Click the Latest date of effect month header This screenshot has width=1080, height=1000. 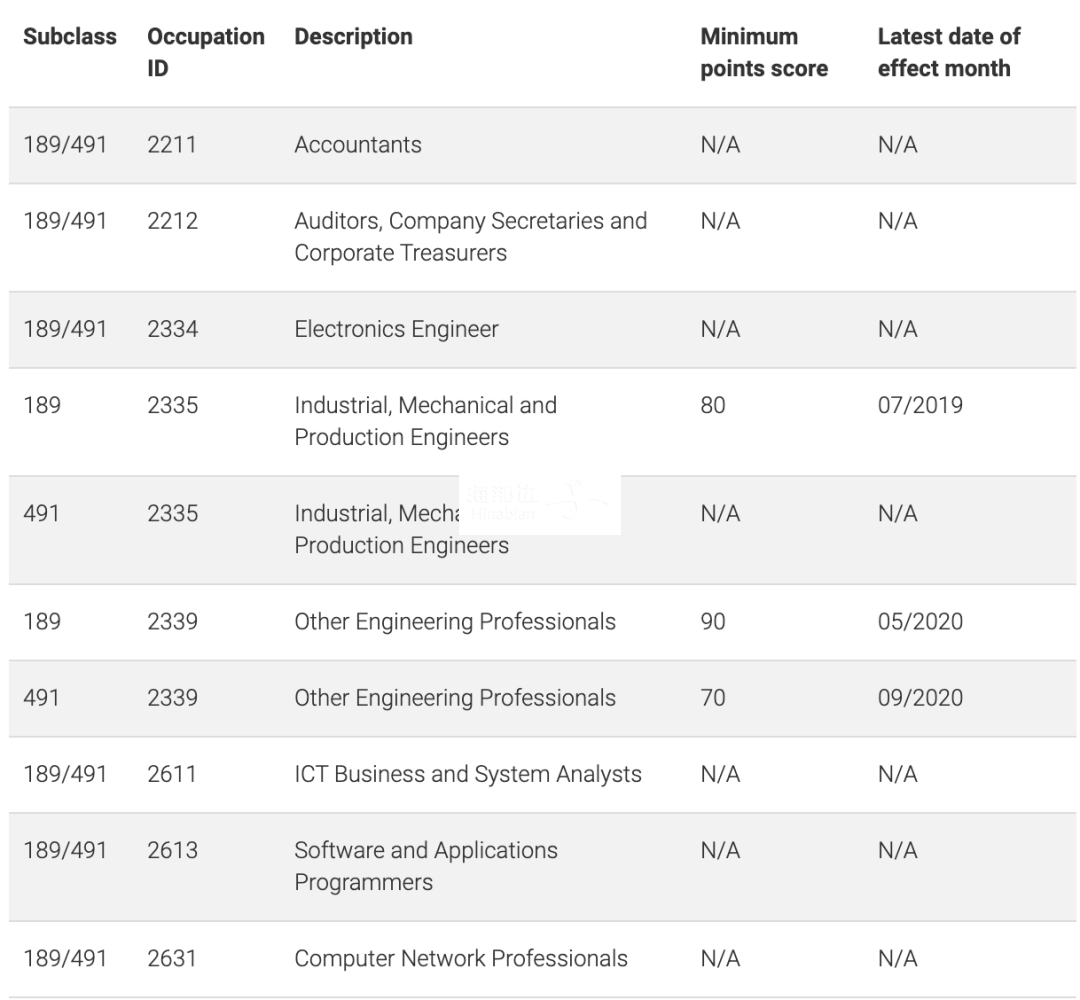coord(948,52)
